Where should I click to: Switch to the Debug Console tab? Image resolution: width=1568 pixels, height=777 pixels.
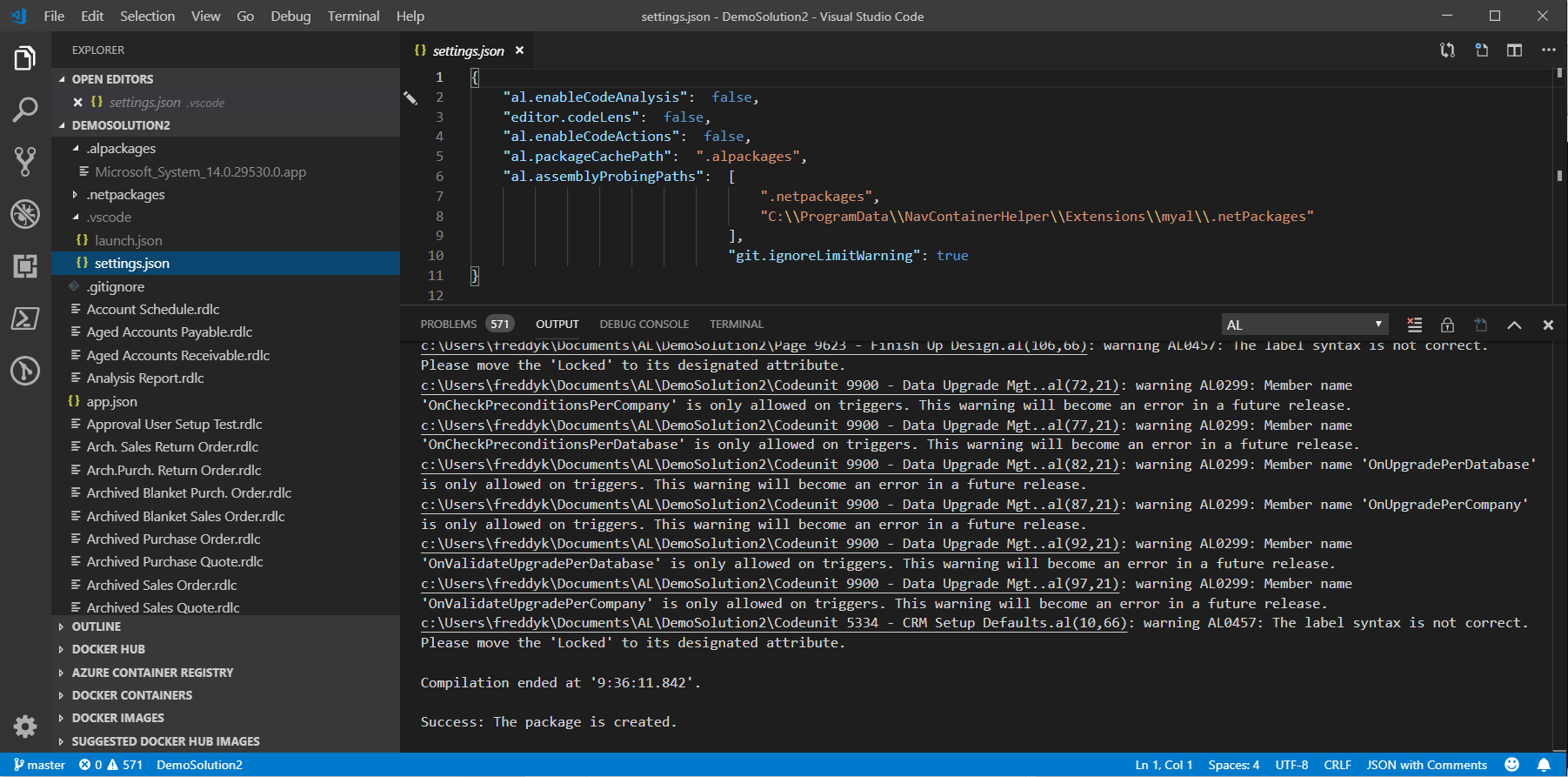(x=644, y=324)
